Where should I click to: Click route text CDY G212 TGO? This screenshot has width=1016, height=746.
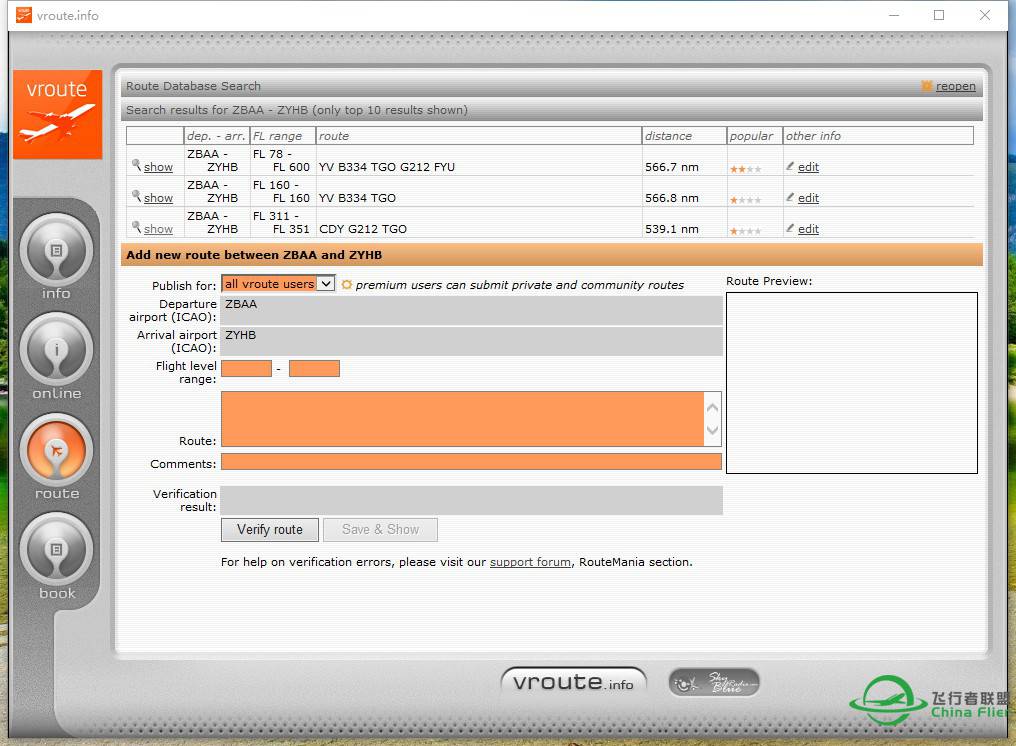363,229
